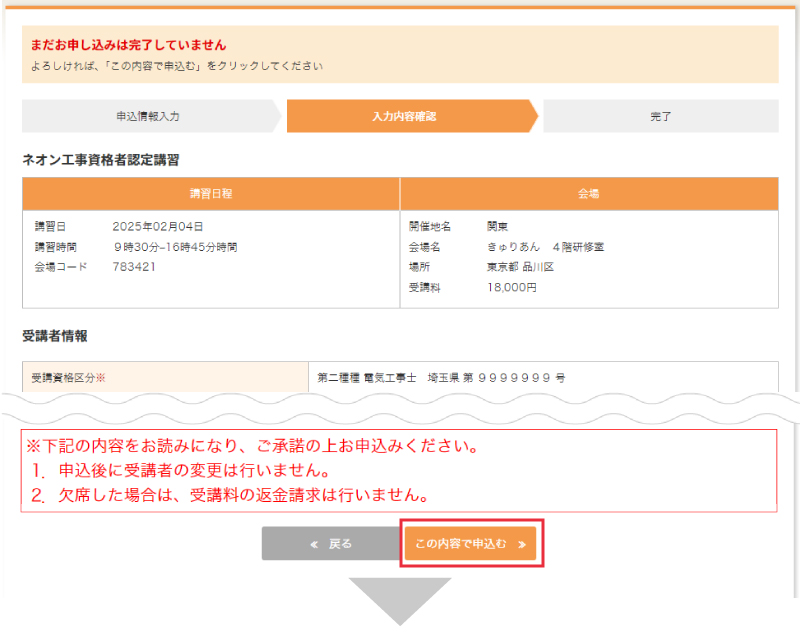The width and height of the screenshot is (800, 644).
Task: Click the double right chevron on the submit button
Action: [x=523, y=544]
